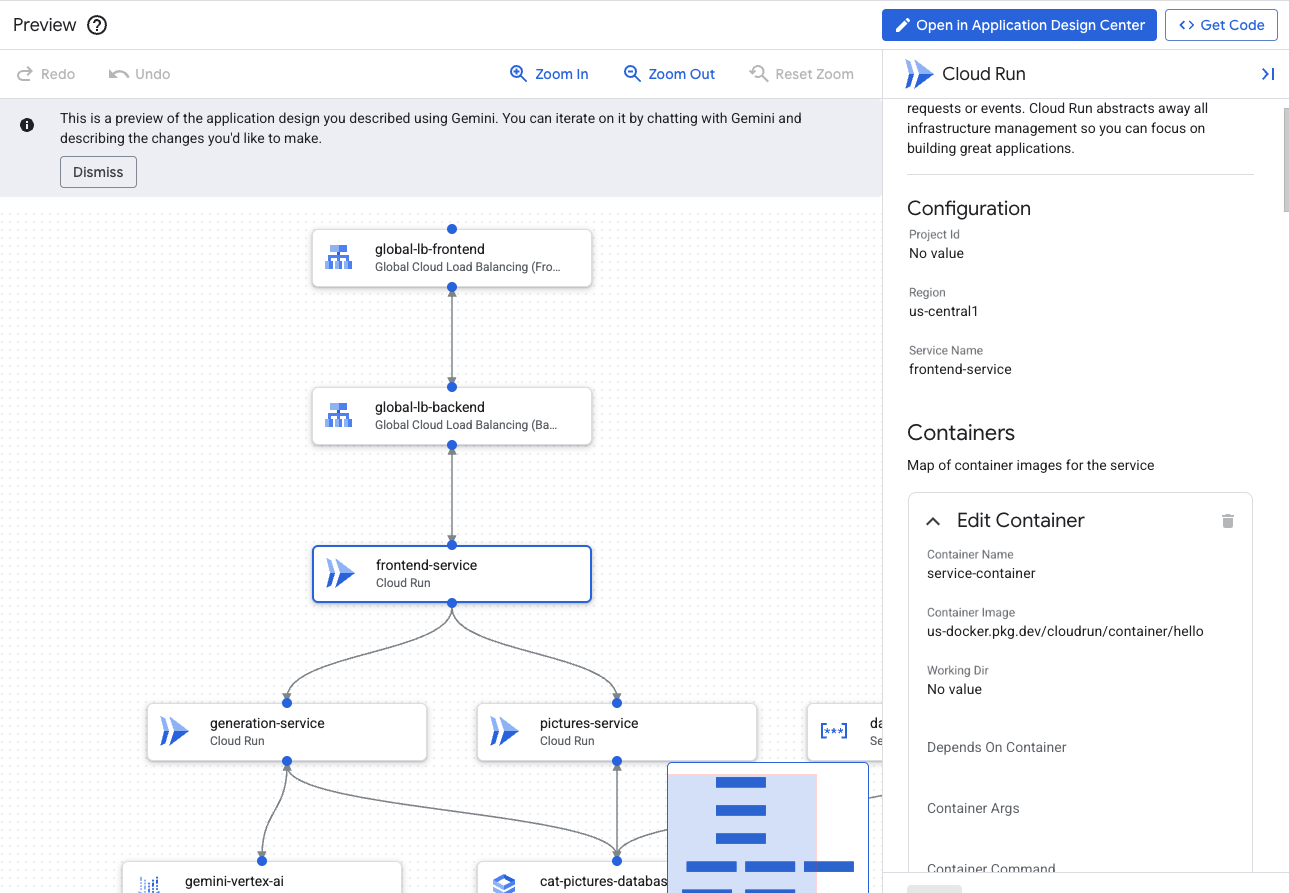
Task: Click the Zoom Out magnifier icon
Action: [x=632, y=74]
